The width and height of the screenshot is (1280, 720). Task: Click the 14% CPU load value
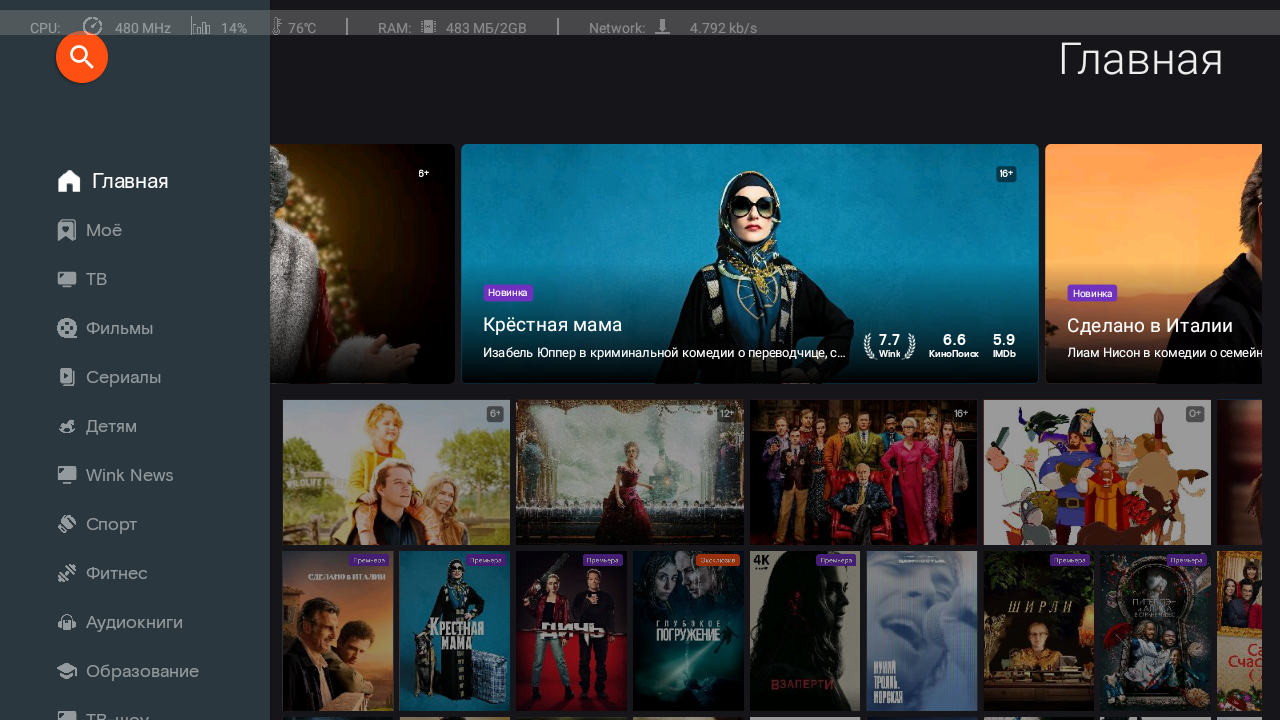point(234,28)
